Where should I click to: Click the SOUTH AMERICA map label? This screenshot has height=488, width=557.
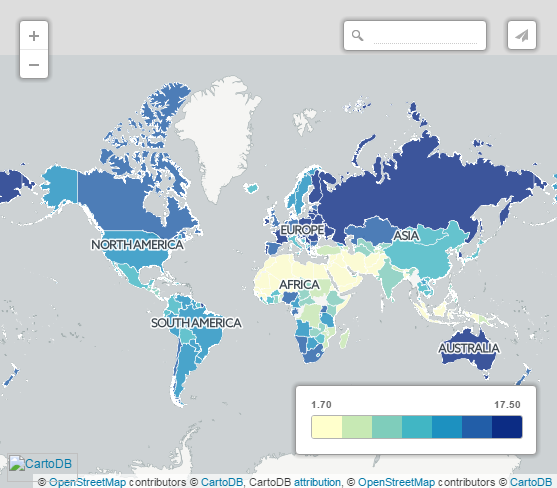coord(196,322)
